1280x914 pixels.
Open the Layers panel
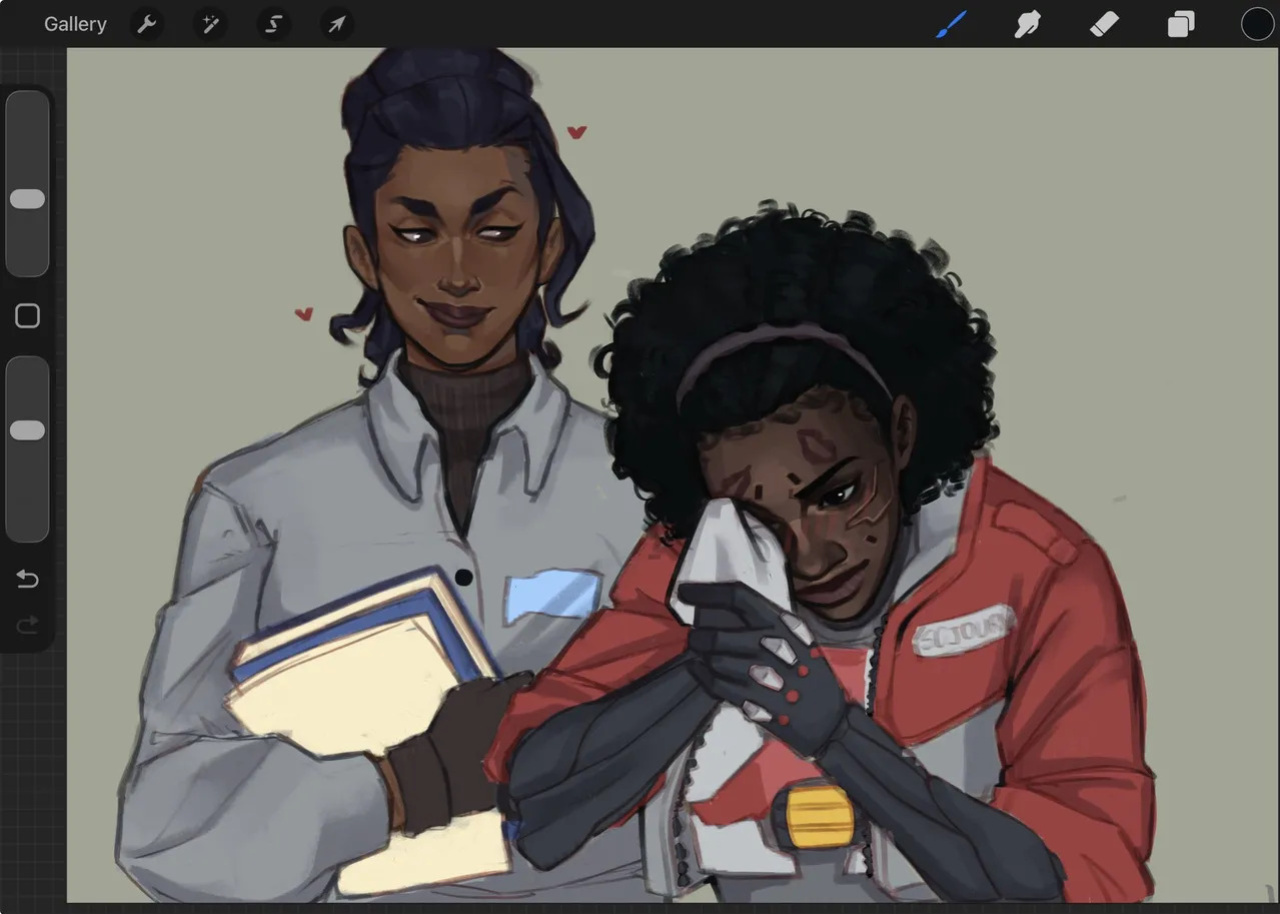point(1181,24)
